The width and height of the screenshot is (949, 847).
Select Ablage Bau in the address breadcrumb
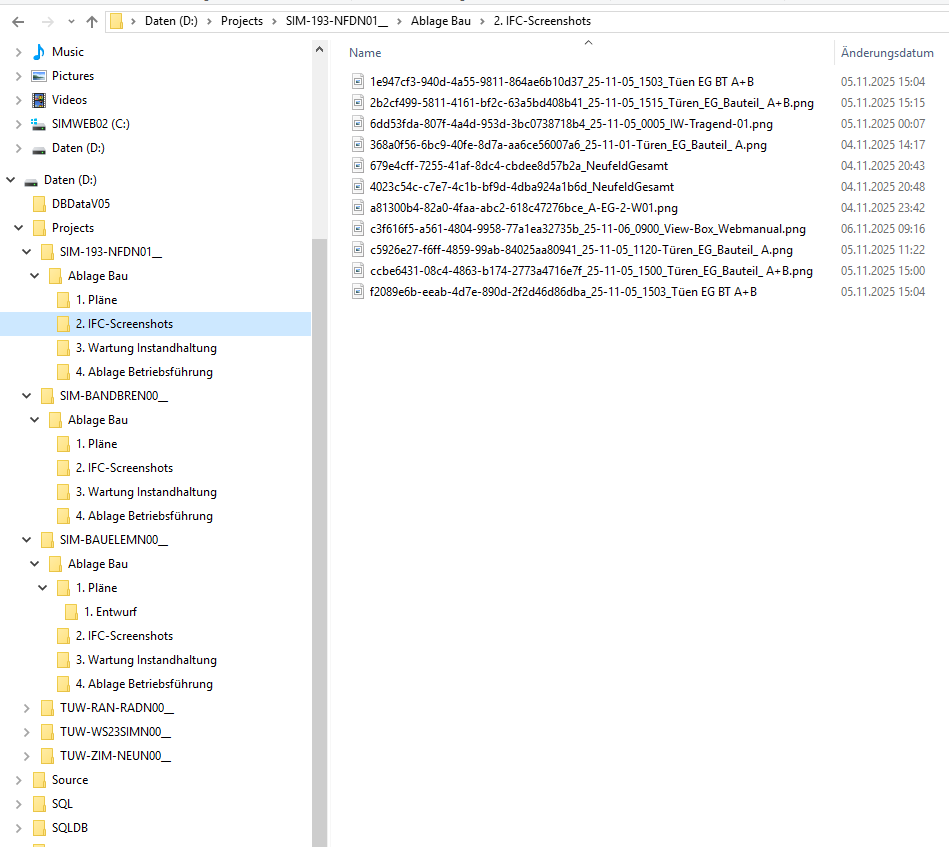tap(441, 21)
